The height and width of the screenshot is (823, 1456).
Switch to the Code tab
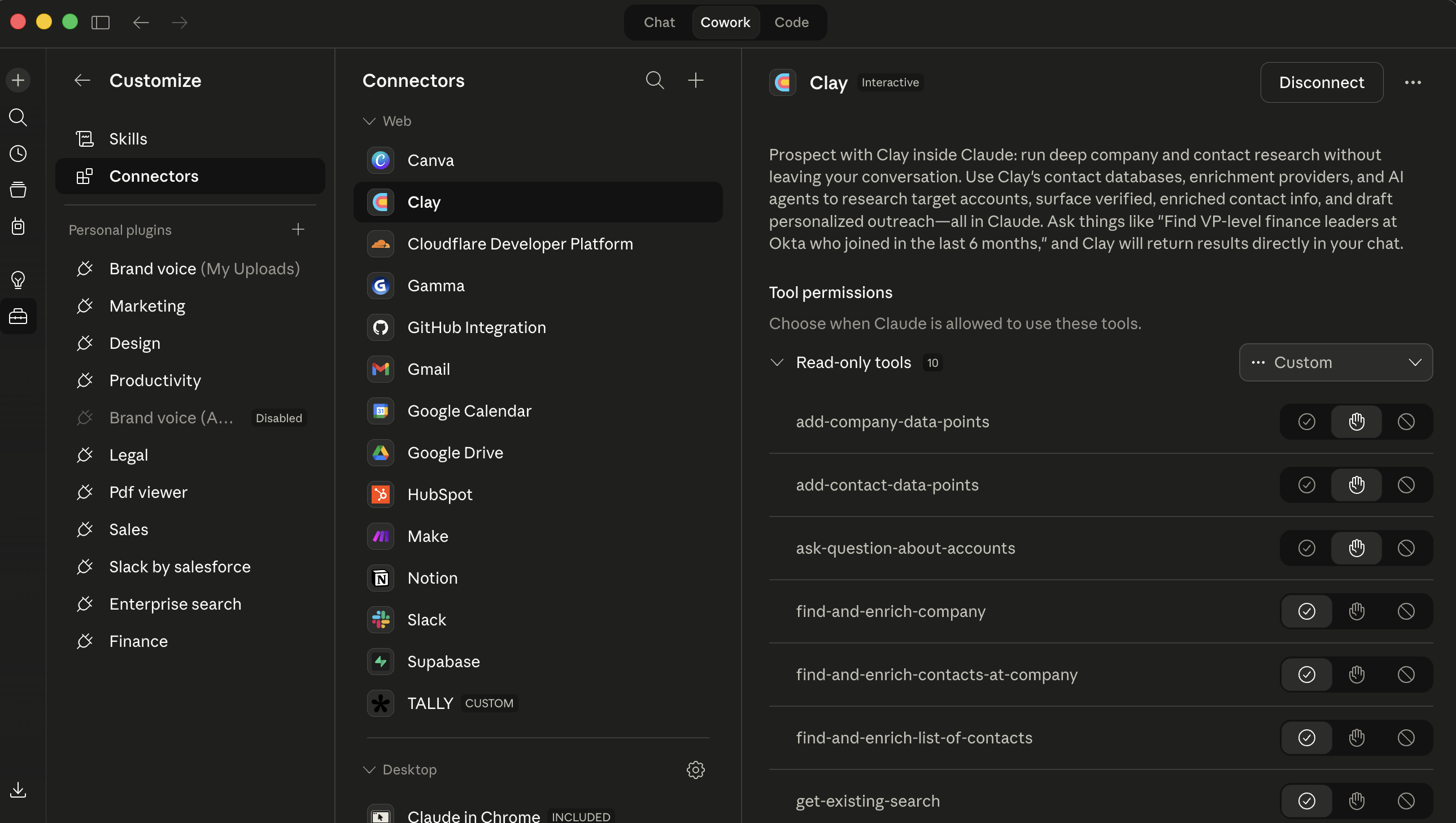pos(791,23)
